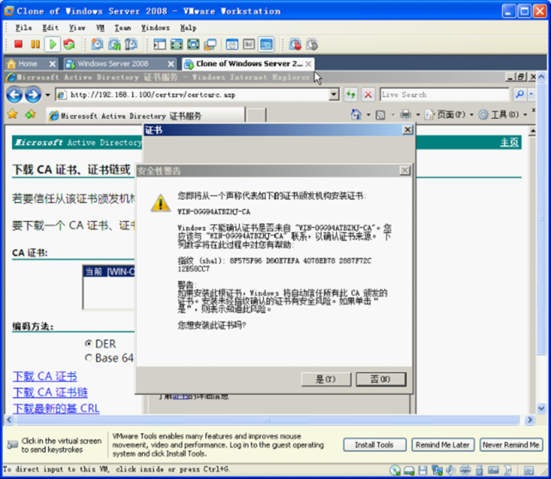Click the grayed Replay toolbar icon
The image size is (551, 479).
[312, 44]
